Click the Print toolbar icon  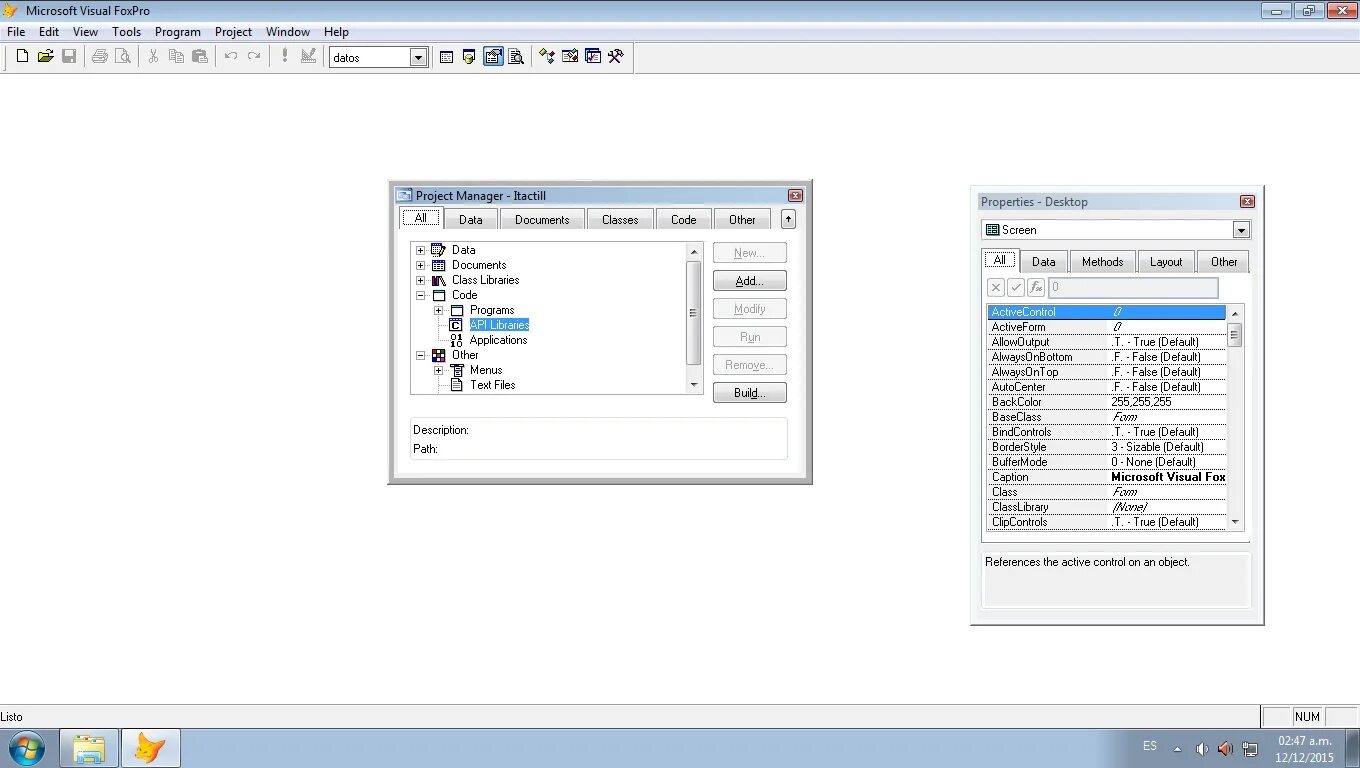pos(99,57)
